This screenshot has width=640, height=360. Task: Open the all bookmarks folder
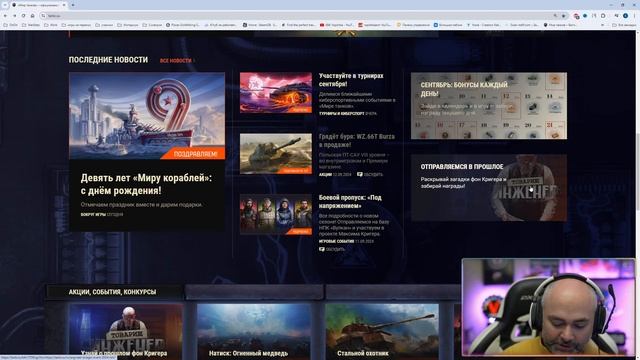pyautogui.click(x=624, y=25)
